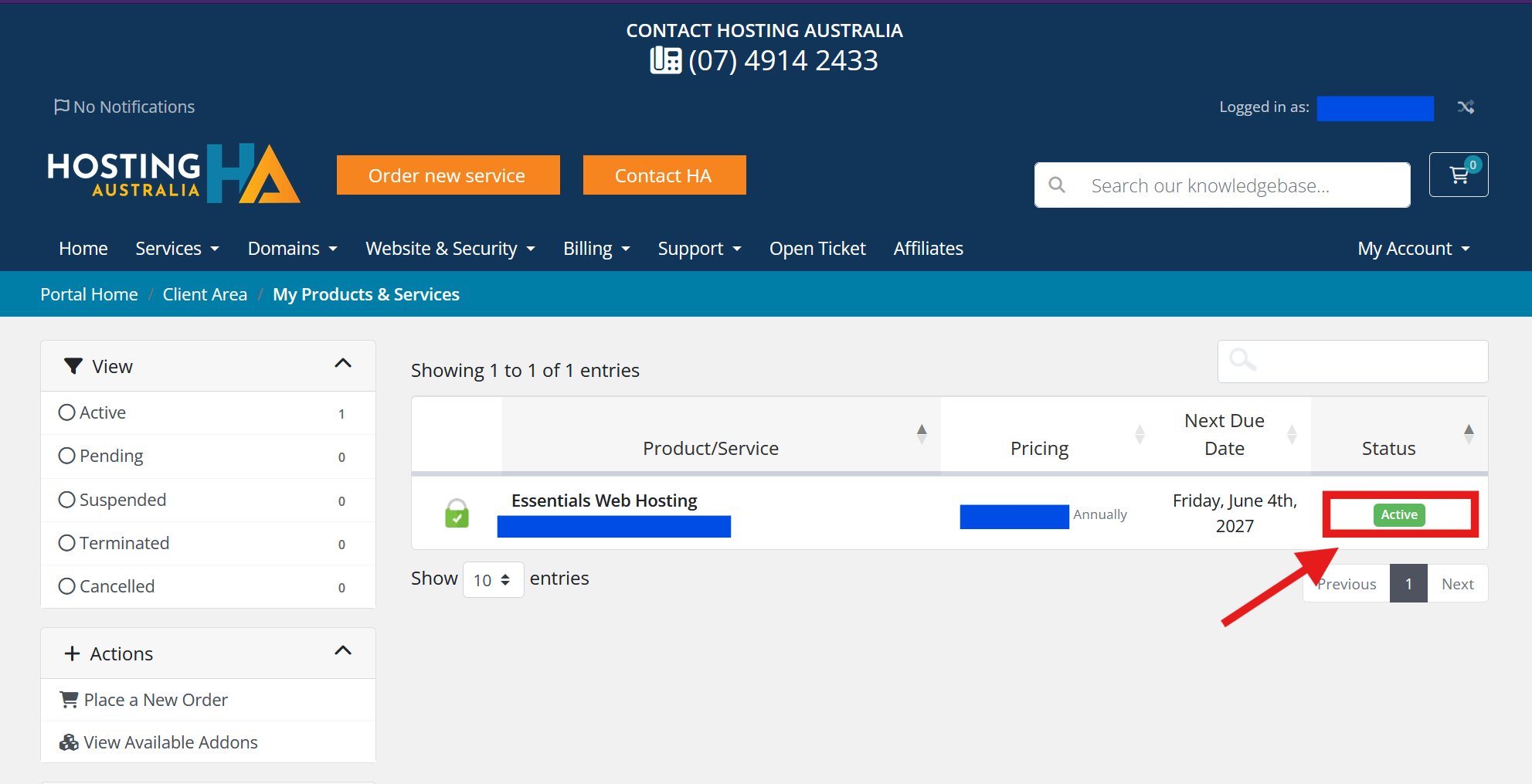Click the Order new service button
This screenshot has width=1532, height=784.
coord(448,175)
